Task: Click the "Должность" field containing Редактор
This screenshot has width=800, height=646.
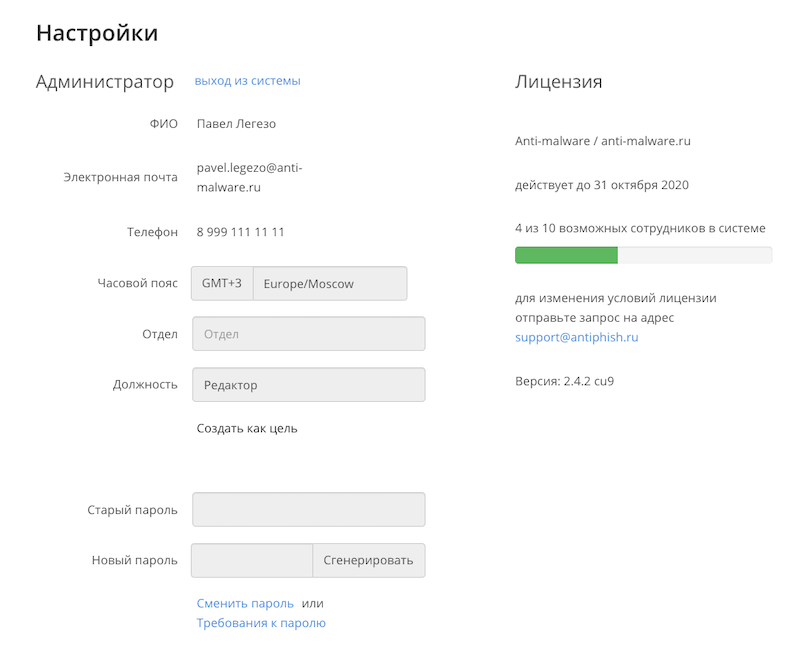Action: point(308,385)
